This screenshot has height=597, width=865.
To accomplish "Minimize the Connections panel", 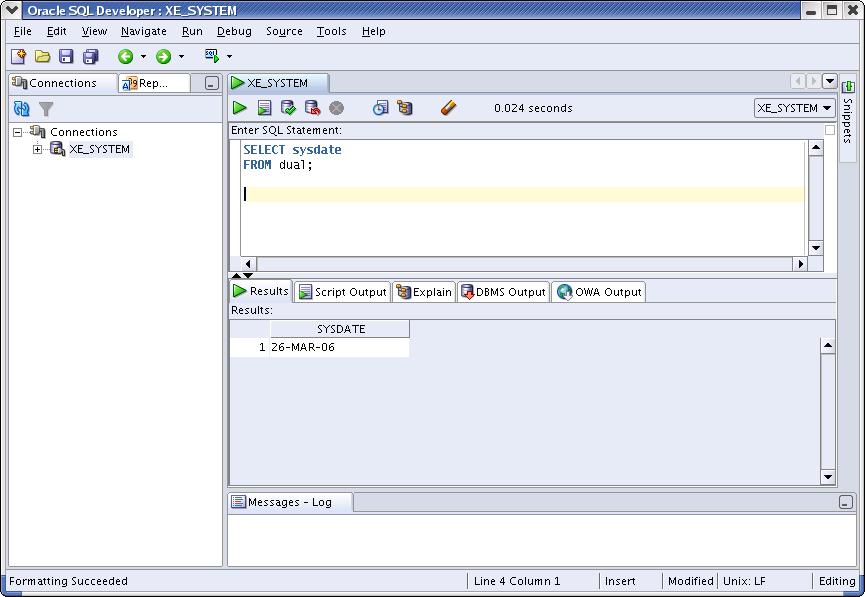I will click(x=211, y=83).
